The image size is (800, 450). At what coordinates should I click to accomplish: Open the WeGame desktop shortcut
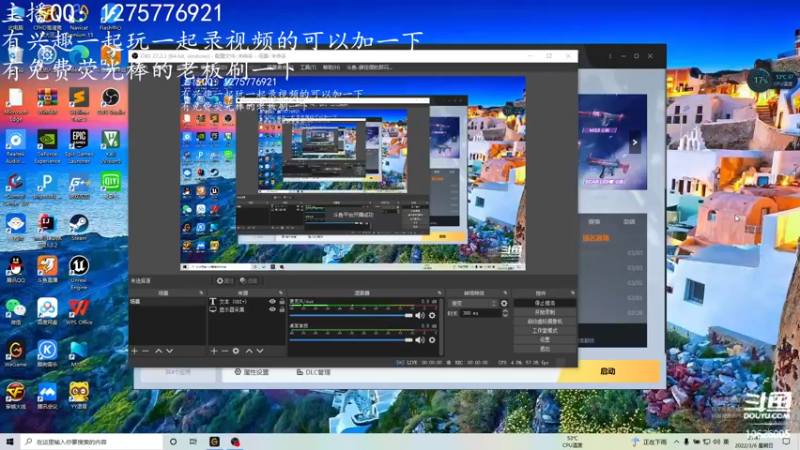click(x=15, y=354)
